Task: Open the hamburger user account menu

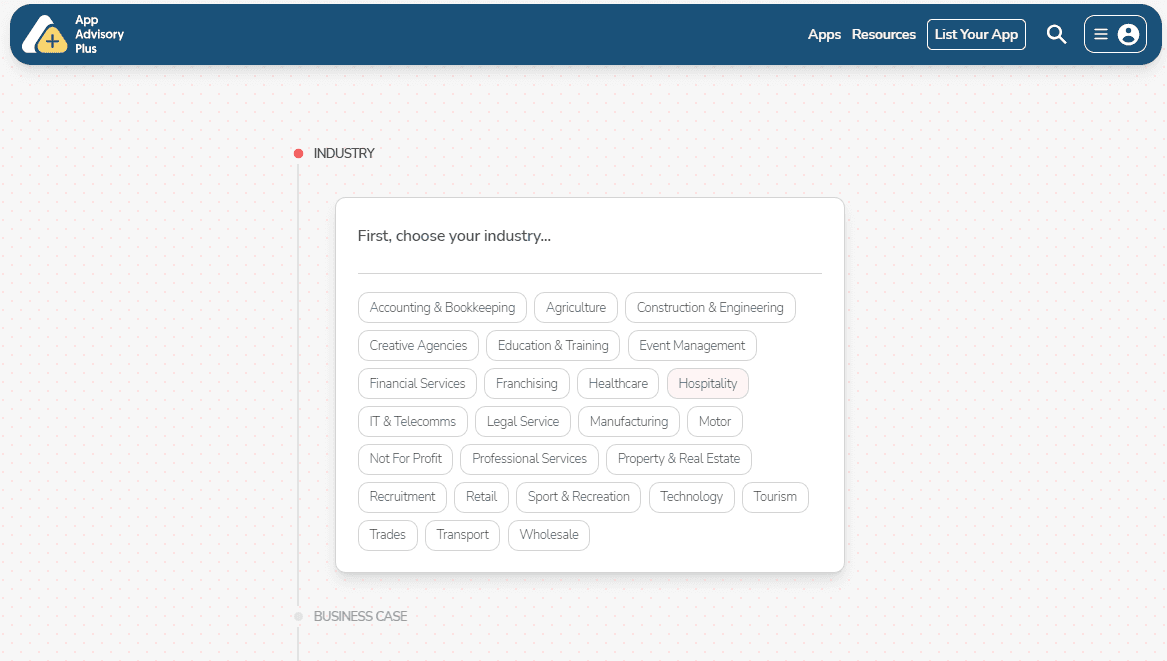Action: pyautogui.click(x=1115, y=35)
